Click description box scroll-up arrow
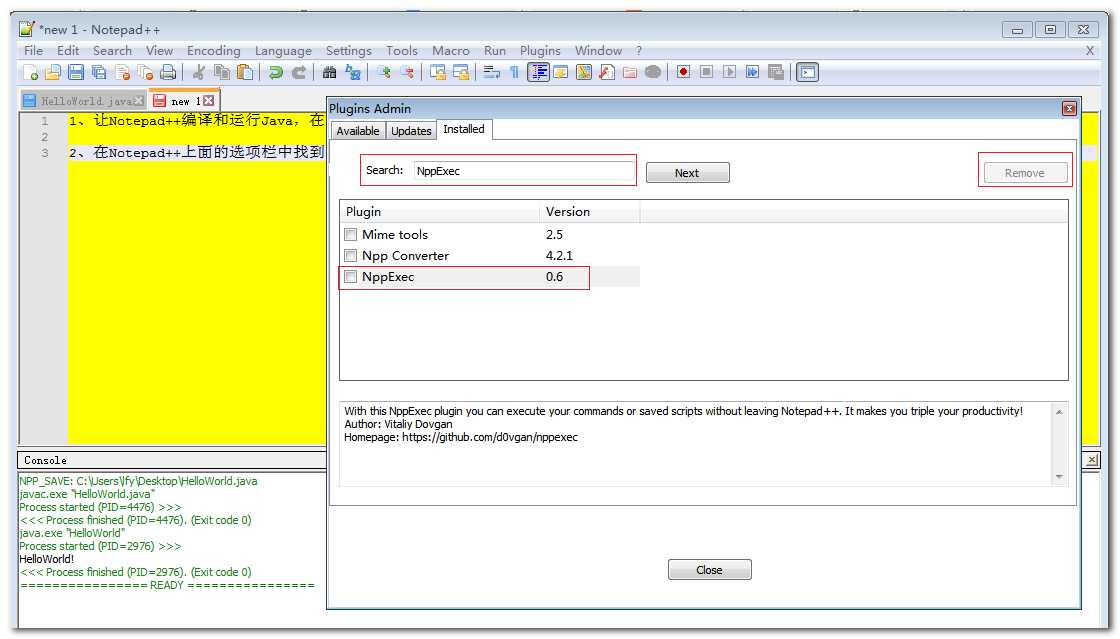 coord(1059,412)
